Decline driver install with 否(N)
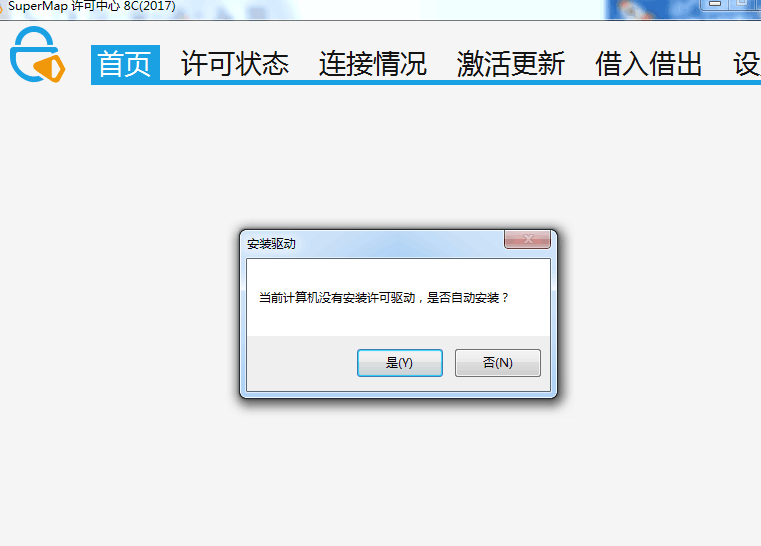Image resolution: width=761 pixels, height=546 pixels. (x=497, y=363)
